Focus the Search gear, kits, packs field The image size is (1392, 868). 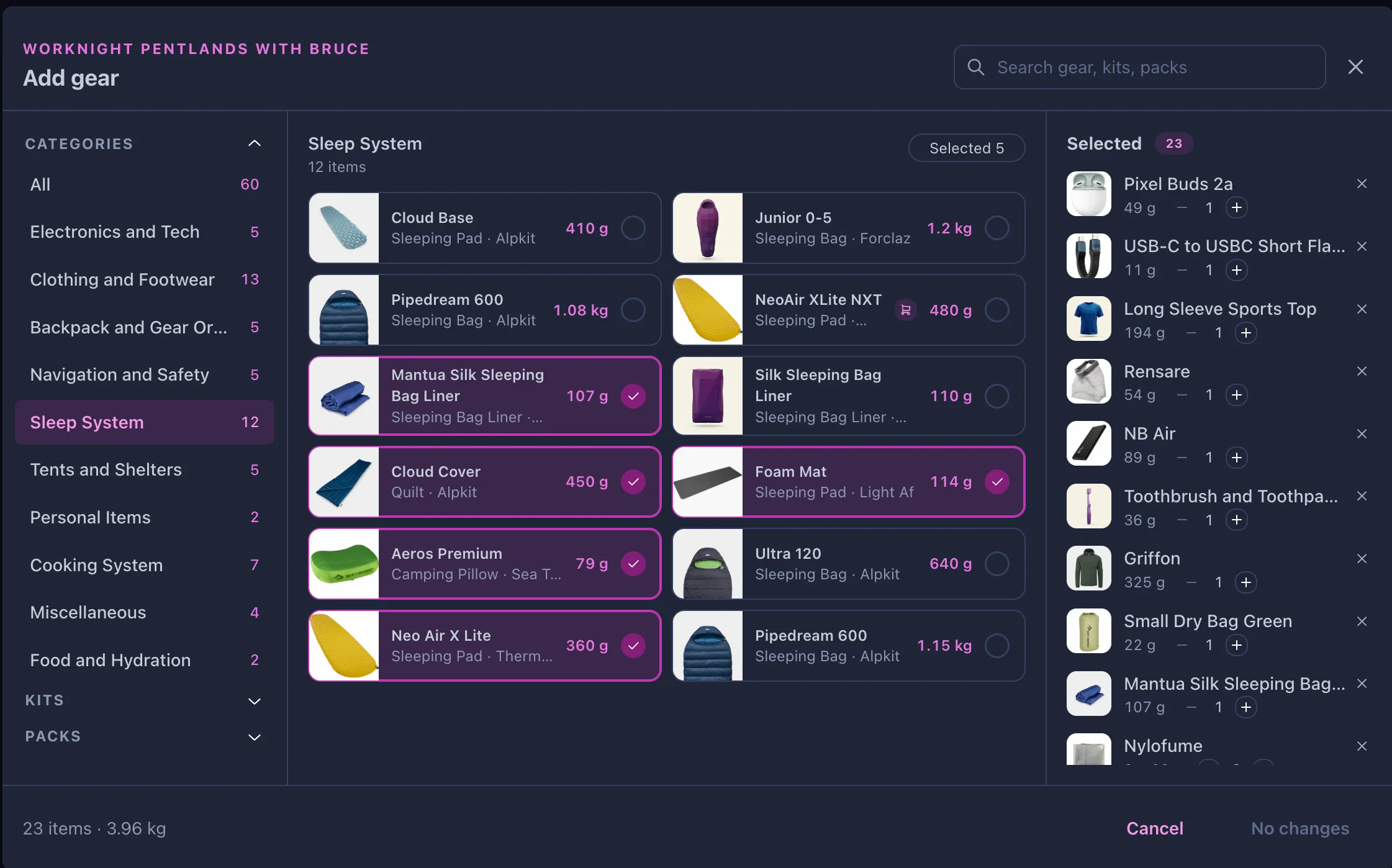tap(1139, 67)
